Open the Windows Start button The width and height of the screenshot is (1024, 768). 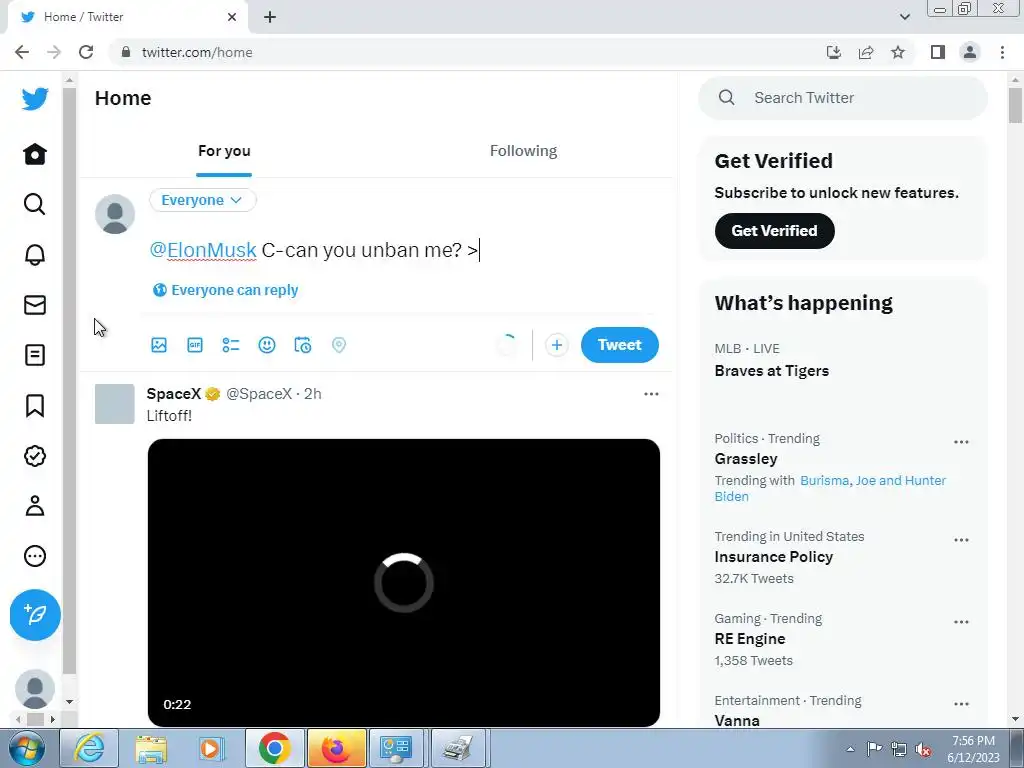click(26, 749)
